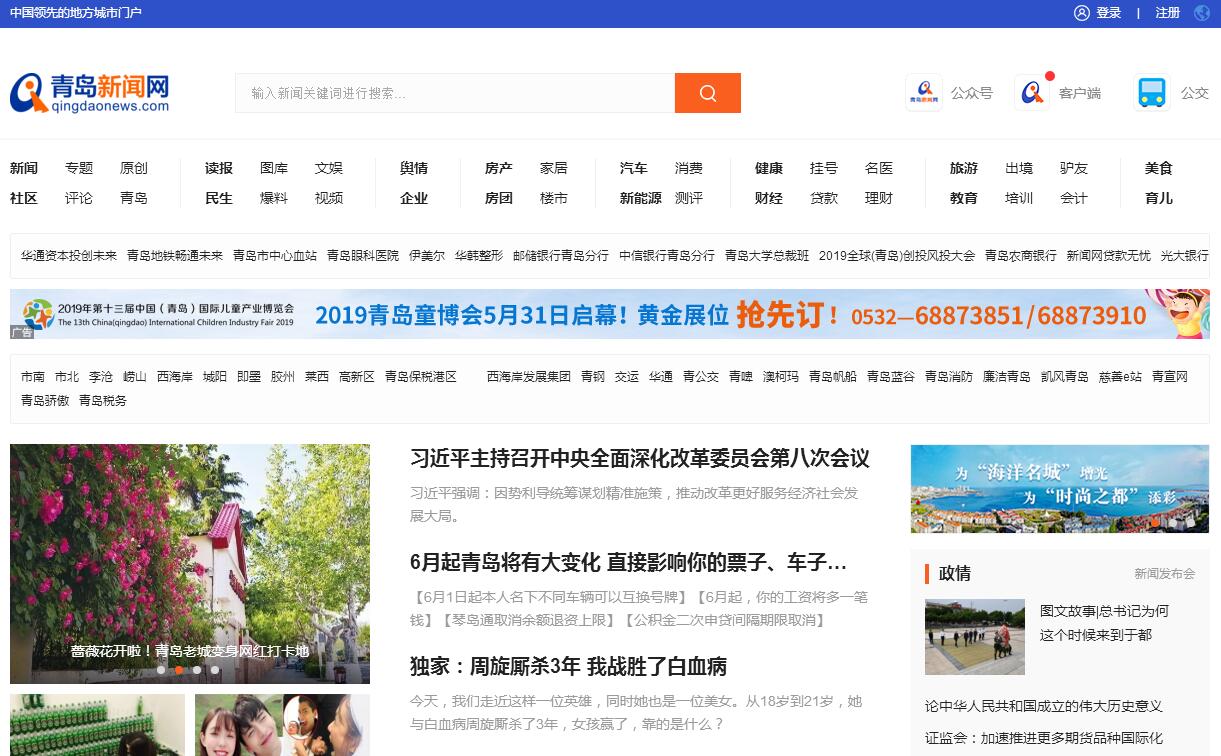Click the 2019青岛童博会 advertisement banner
The image size is (1221, 756).
[609, 315]
